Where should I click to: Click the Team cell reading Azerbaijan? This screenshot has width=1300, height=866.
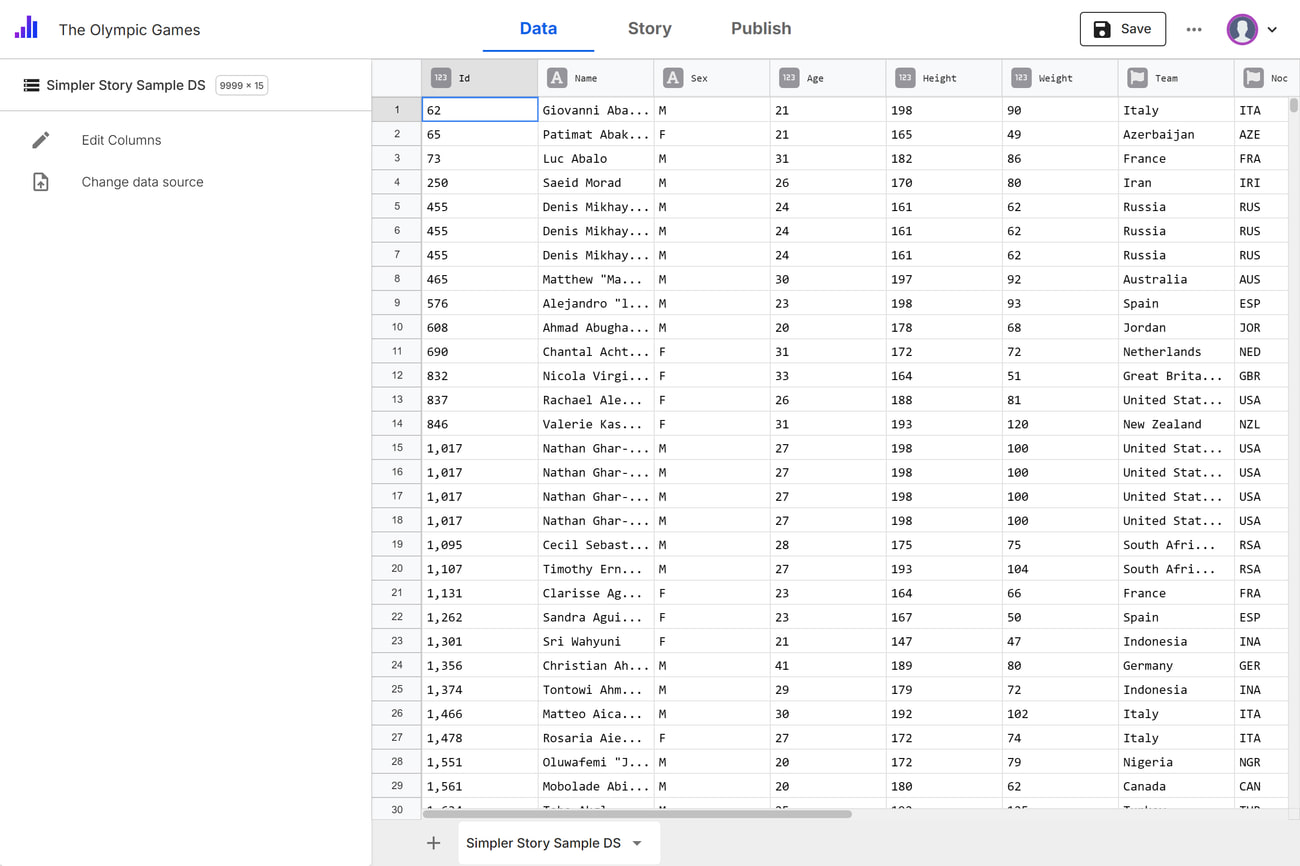[1176, 134]
